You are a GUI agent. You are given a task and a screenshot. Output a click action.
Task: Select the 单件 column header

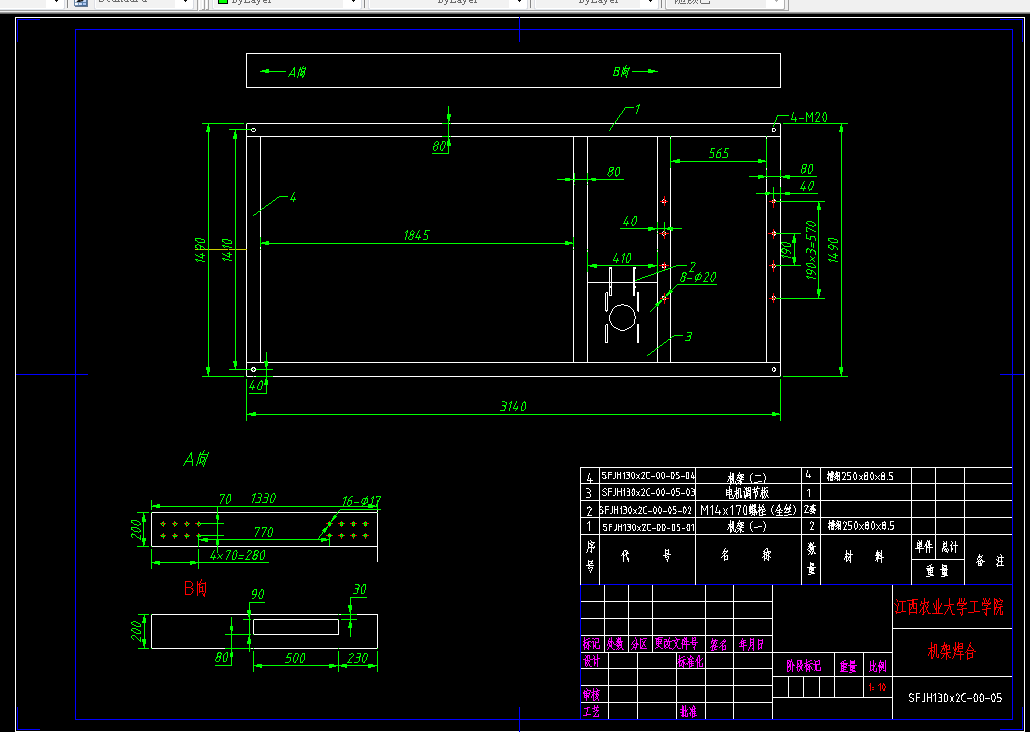point(924,547)
